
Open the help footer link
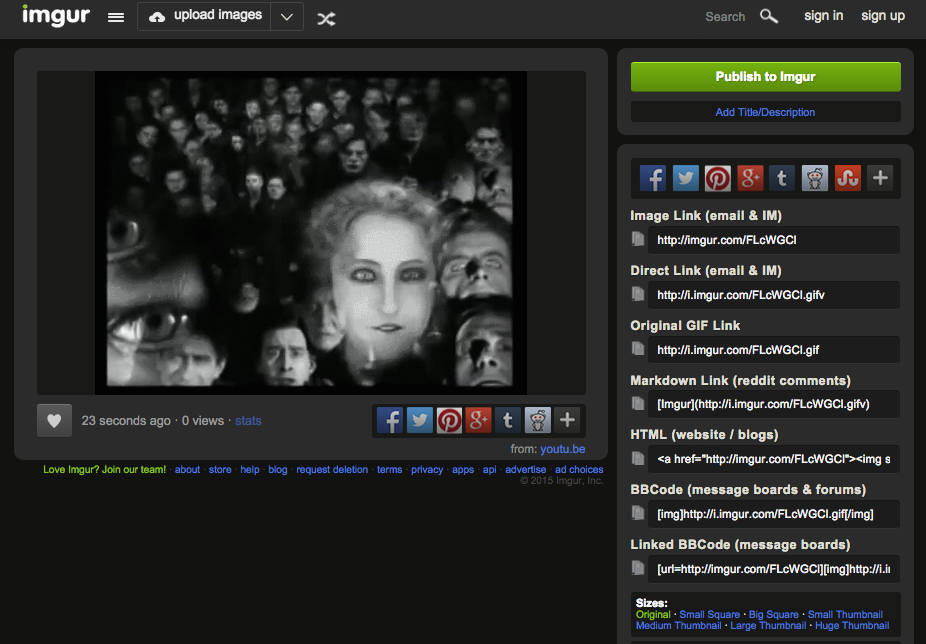[250, 470]
